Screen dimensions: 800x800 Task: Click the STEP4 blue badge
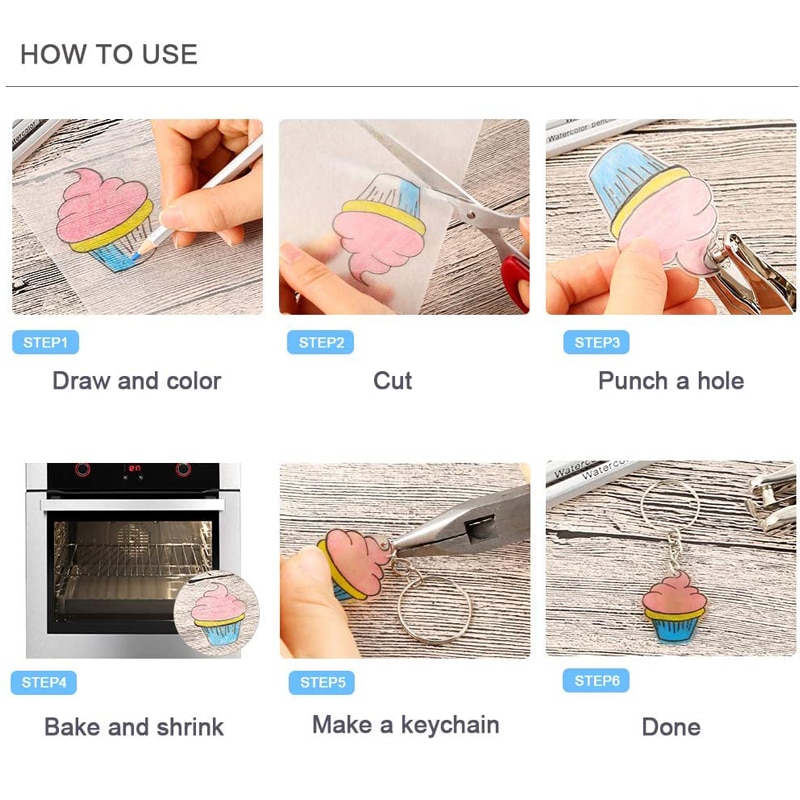[44, 683]
